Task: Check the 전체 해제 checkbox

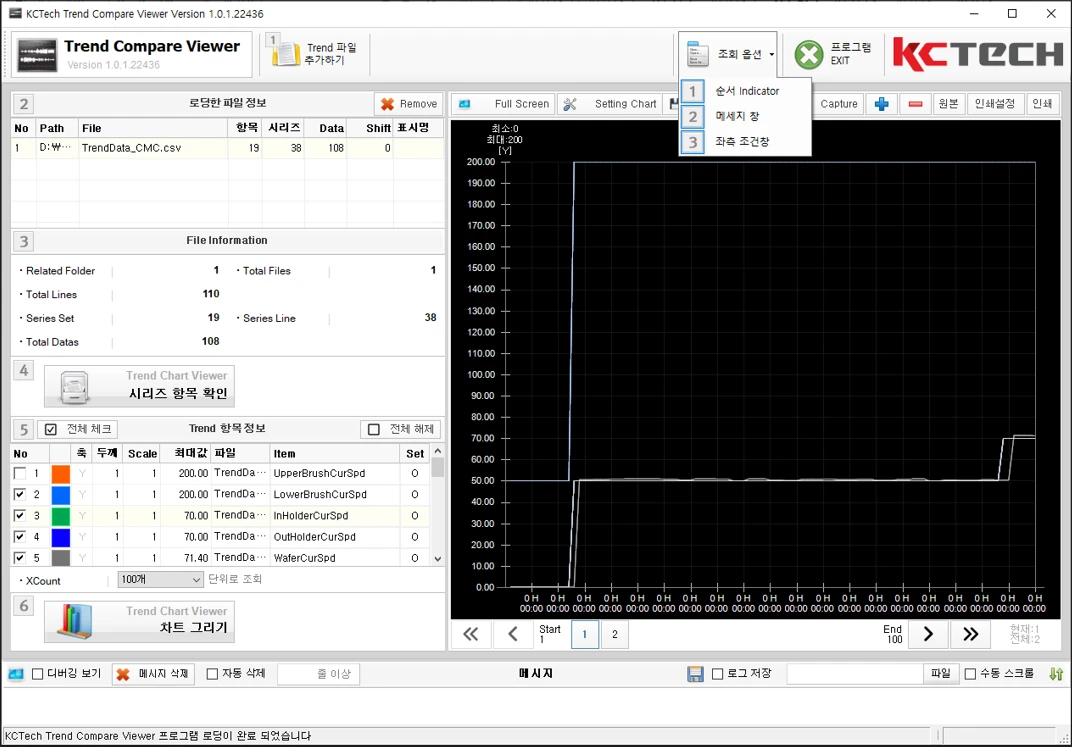Action: pyautogui.click(x=373, y=429)
